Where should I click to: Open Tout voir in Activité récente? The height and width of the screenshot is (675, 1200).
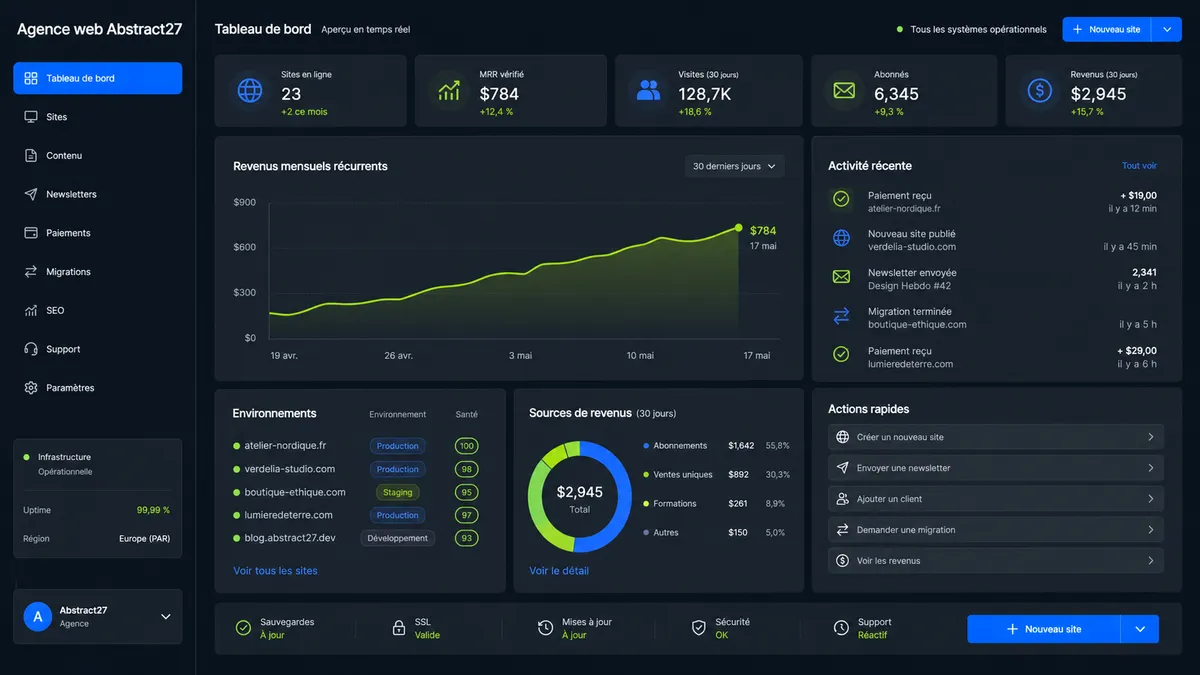point(1139,166)
